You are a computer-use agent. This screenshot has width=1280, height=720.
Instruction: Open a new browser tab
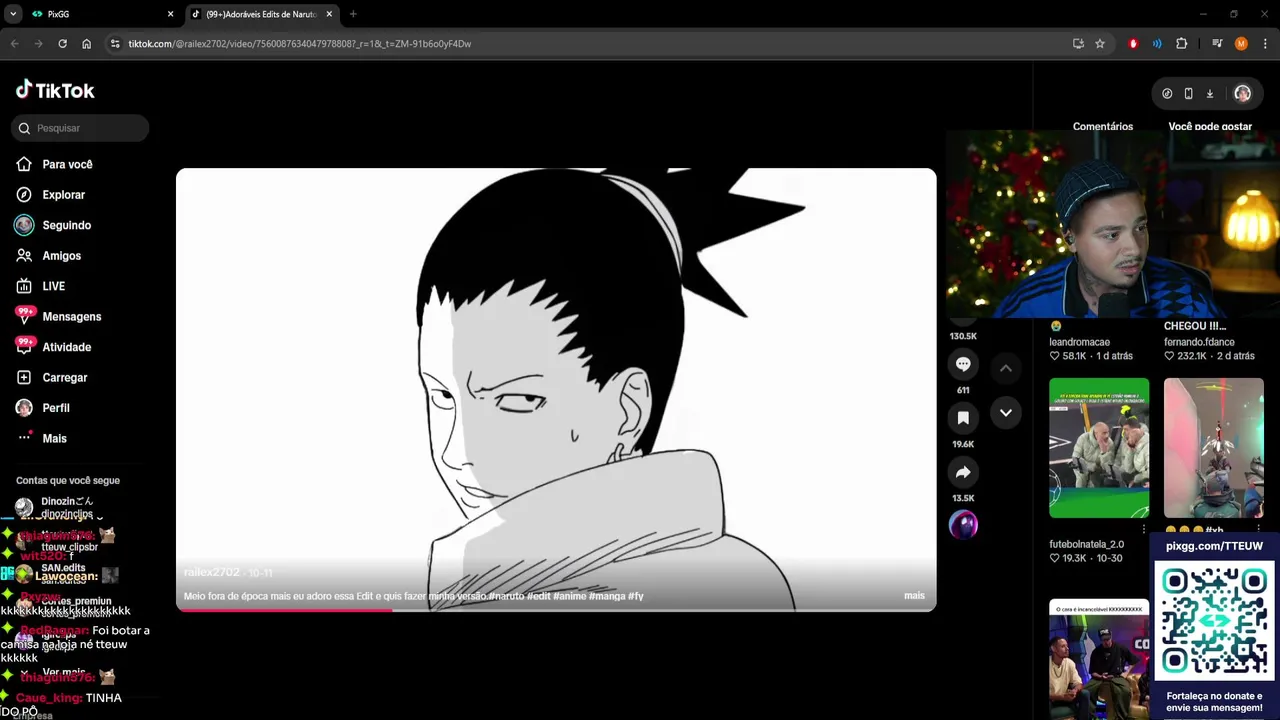(x=353, y=14)
